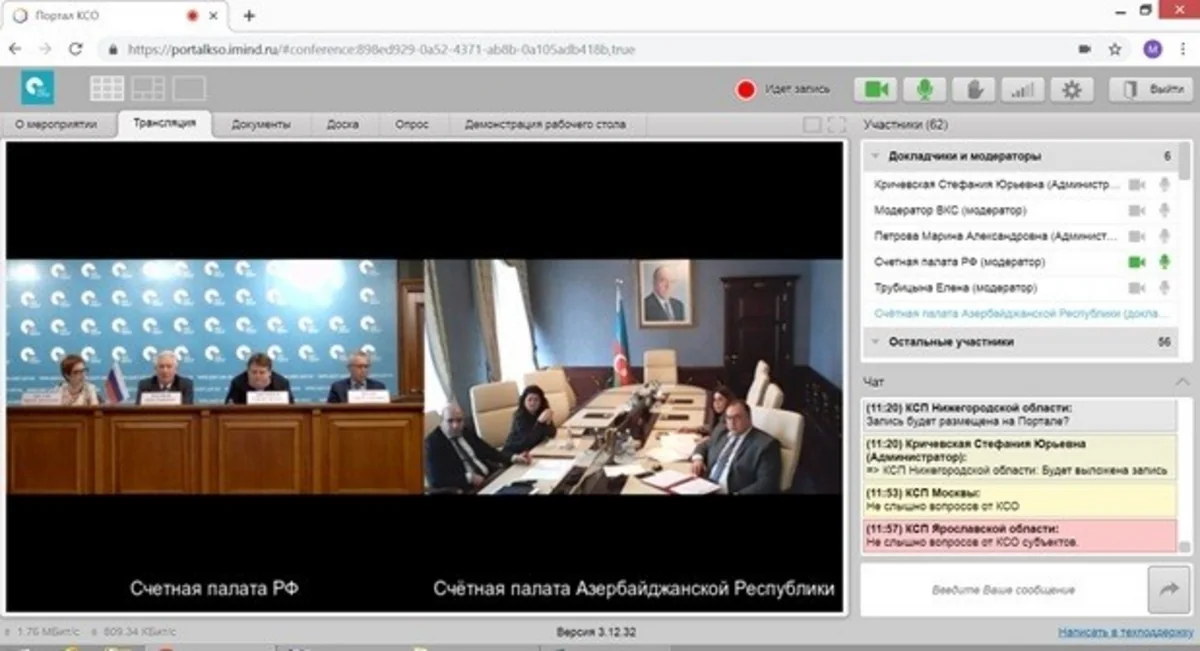The width and height of the screenshot is (1200, 651).
Task: Click КСП Москвы chat message
Action: [1019, 500]
